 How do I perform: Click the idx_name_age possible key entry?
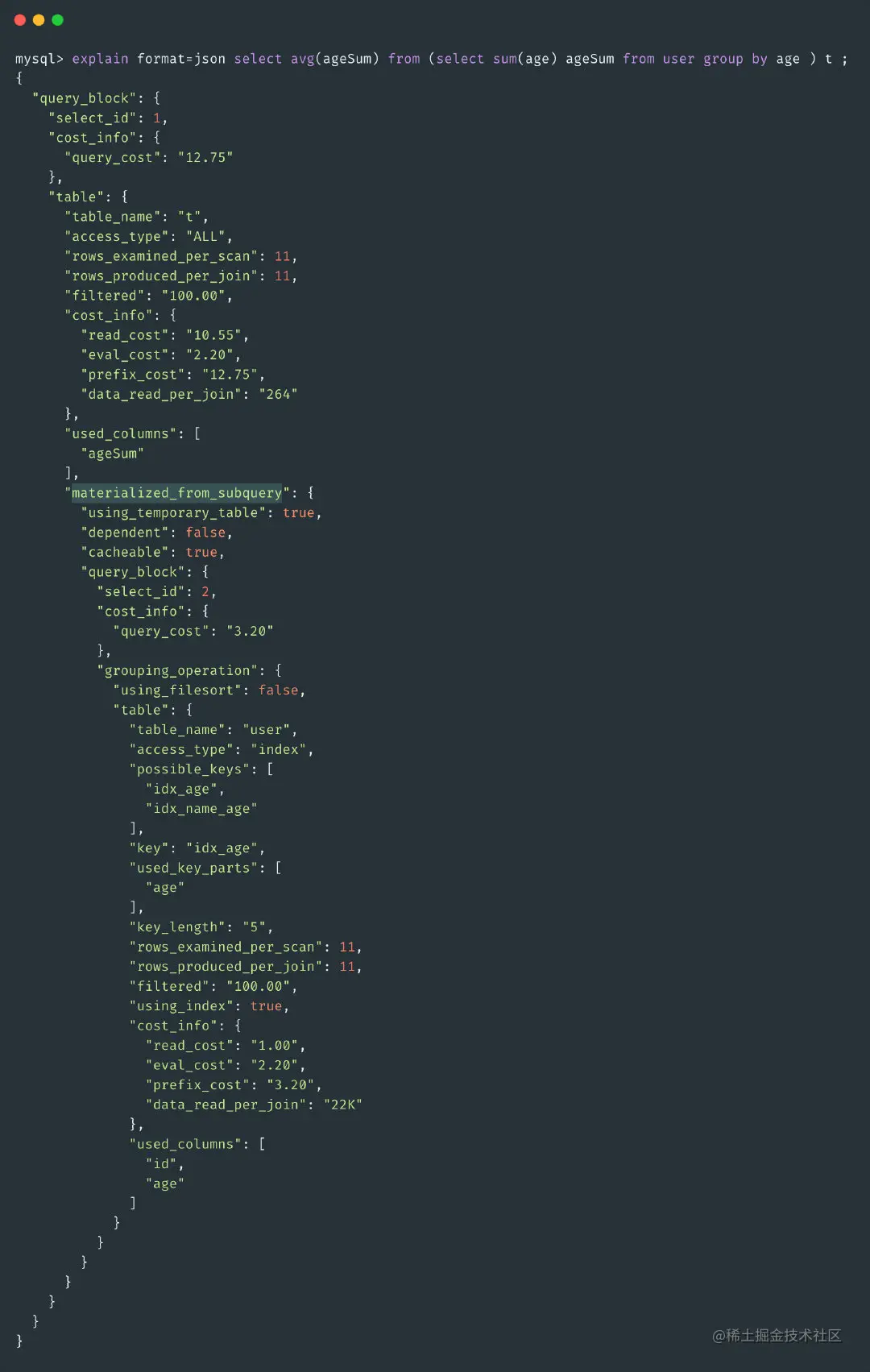click(201, 809)
